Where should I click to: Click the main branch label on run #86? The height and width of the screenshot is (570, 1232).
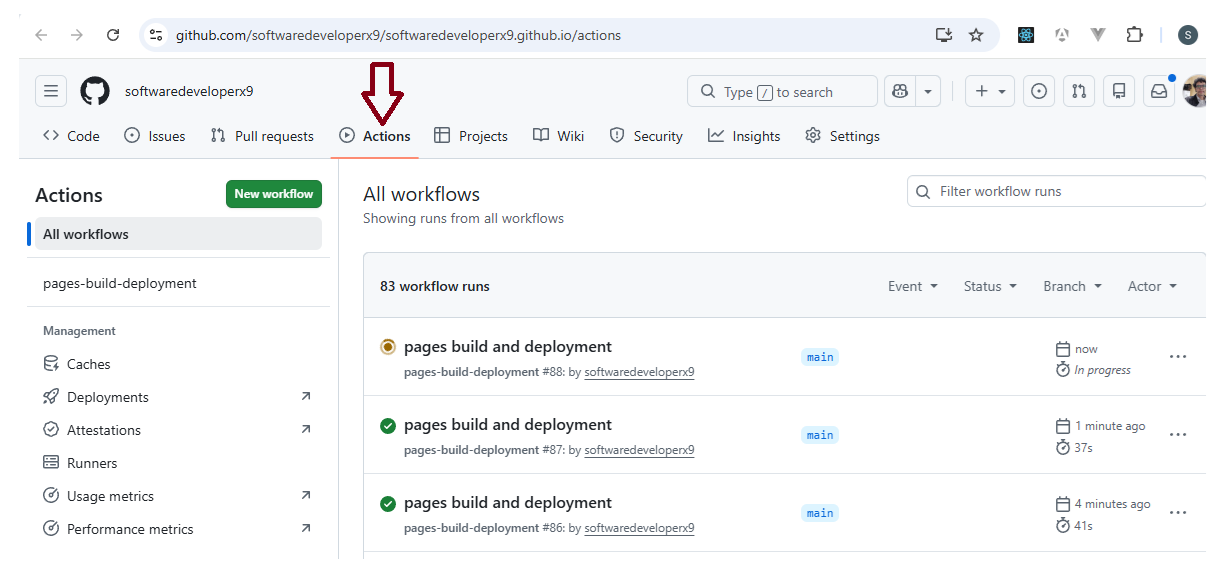click(820, 513)
